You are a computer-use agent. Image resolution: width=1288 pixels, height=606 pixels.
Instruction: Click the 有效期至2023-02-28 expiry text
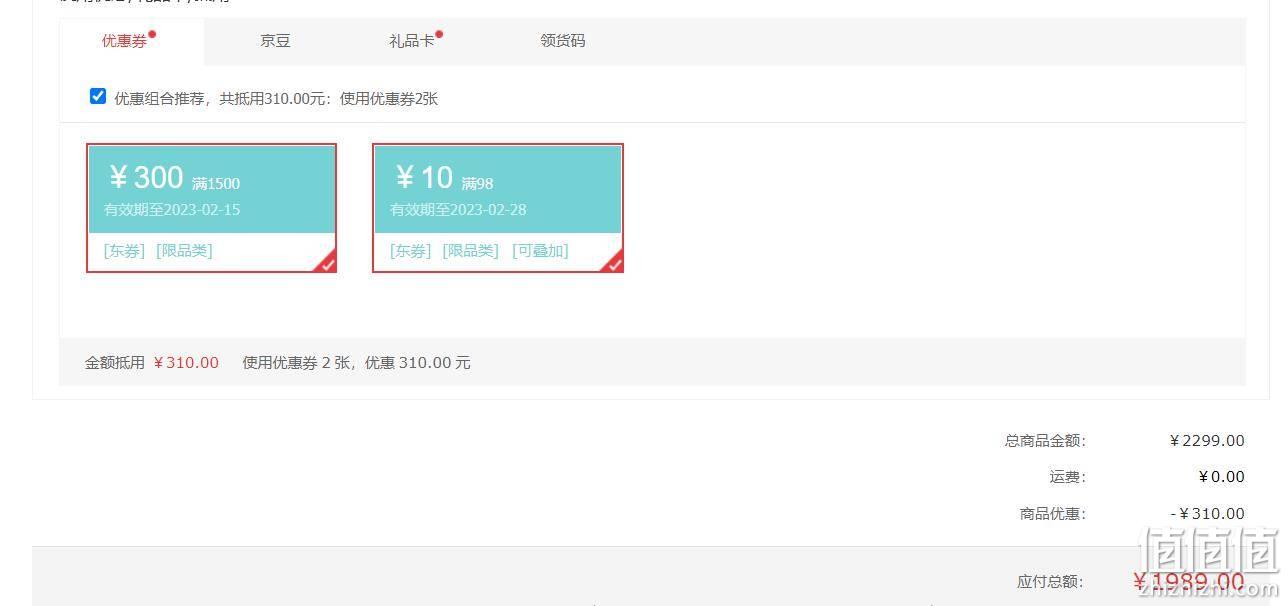(458, 210)
